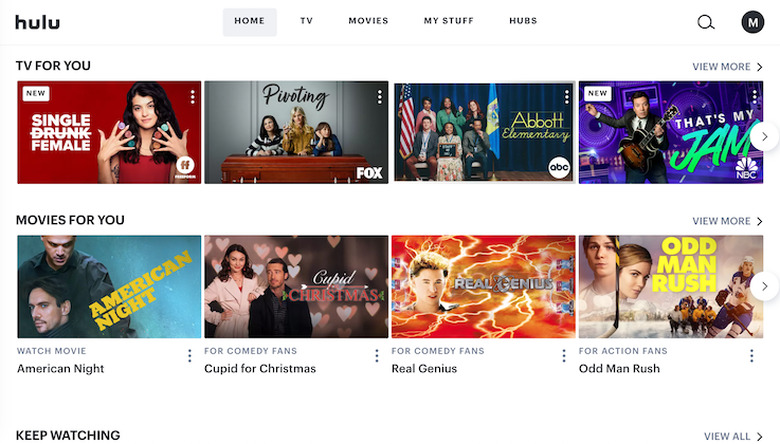Switch to the TV tab
The width and height of the screenshot is (780, 444).
coord(306,21)
